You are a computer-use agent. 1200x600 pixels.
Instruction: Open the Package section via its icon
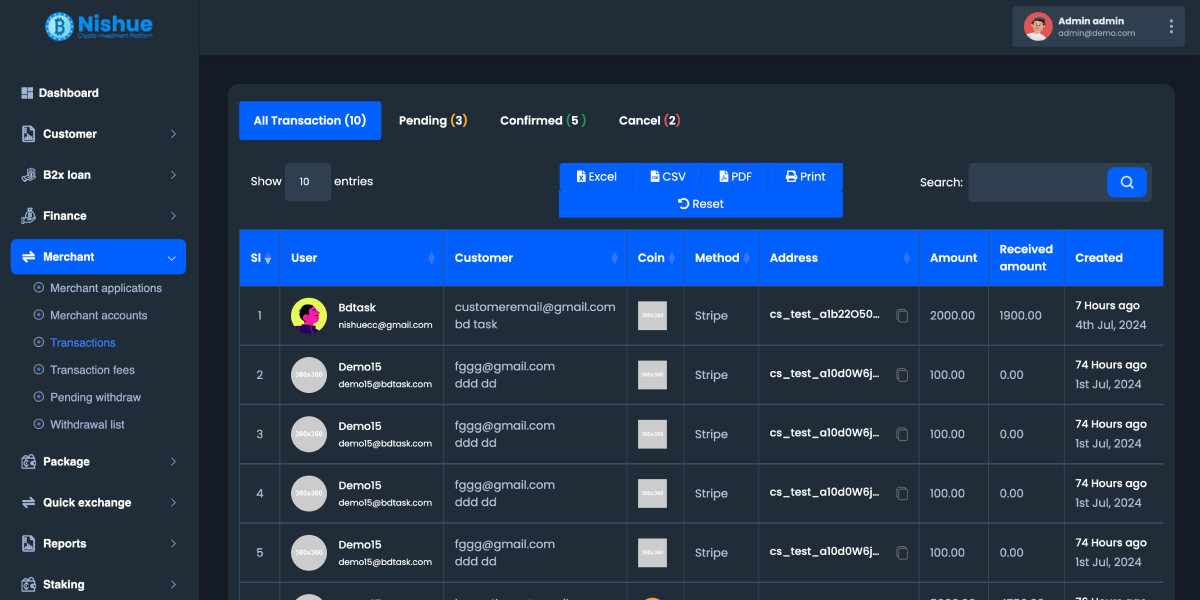(28, 461)
